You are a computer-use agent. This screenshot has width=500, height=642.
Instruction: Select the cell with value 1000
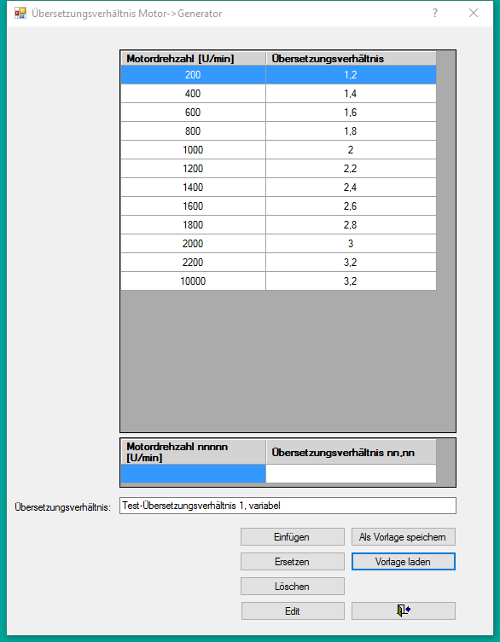click(193, 150)
